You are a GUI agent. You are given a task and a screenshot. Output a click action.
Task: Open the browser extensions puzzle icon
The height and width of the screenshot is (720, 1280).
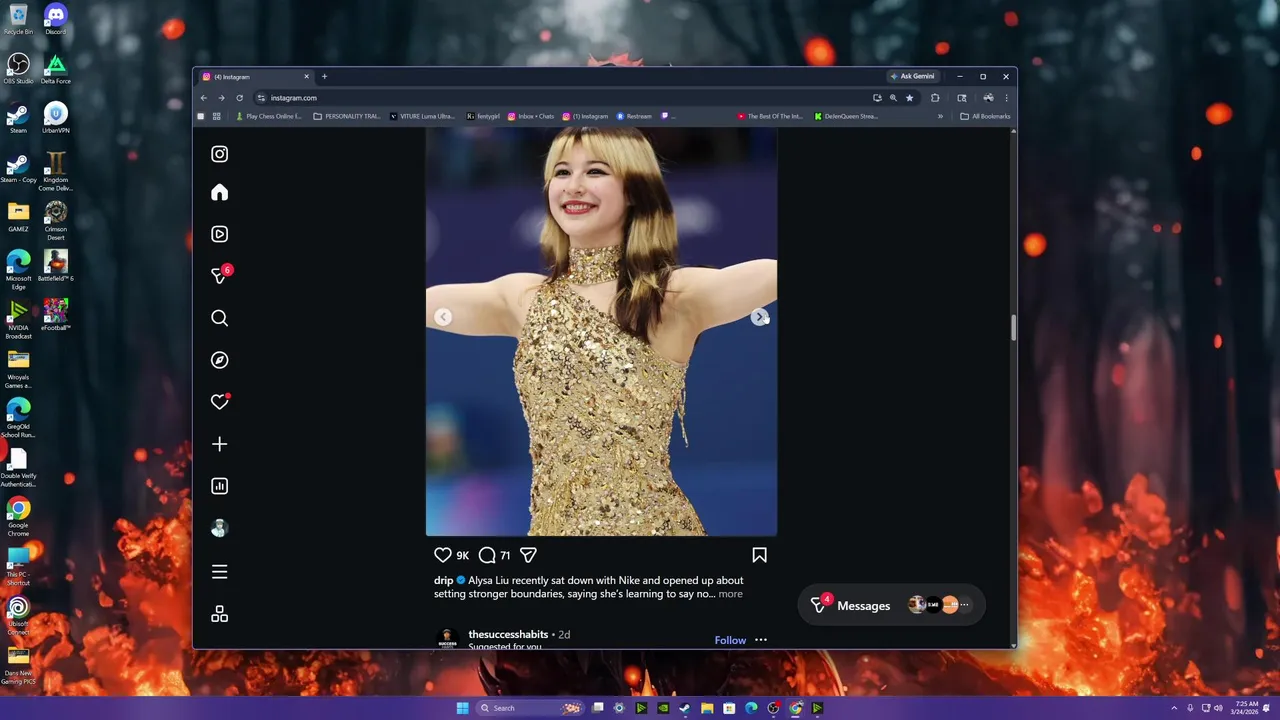[x=935, y=98]
